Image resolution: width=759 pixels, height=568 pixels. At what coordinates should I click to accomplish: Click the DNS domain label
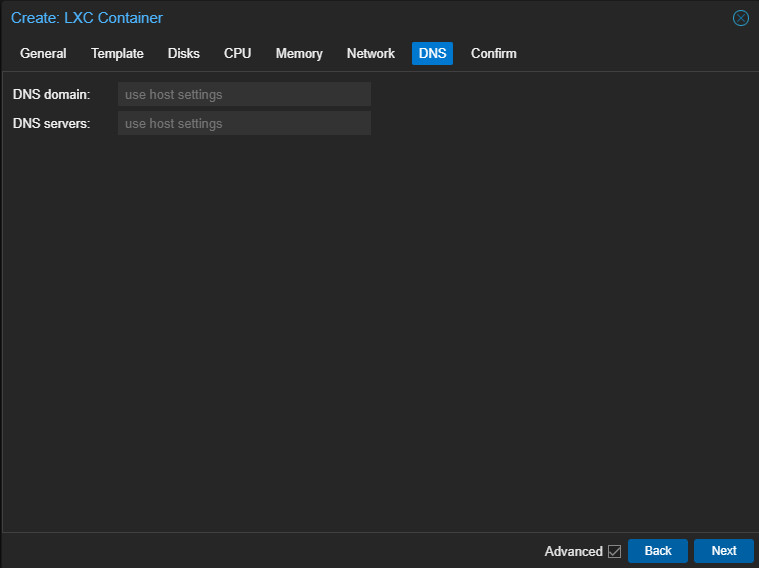coord(52,94)
